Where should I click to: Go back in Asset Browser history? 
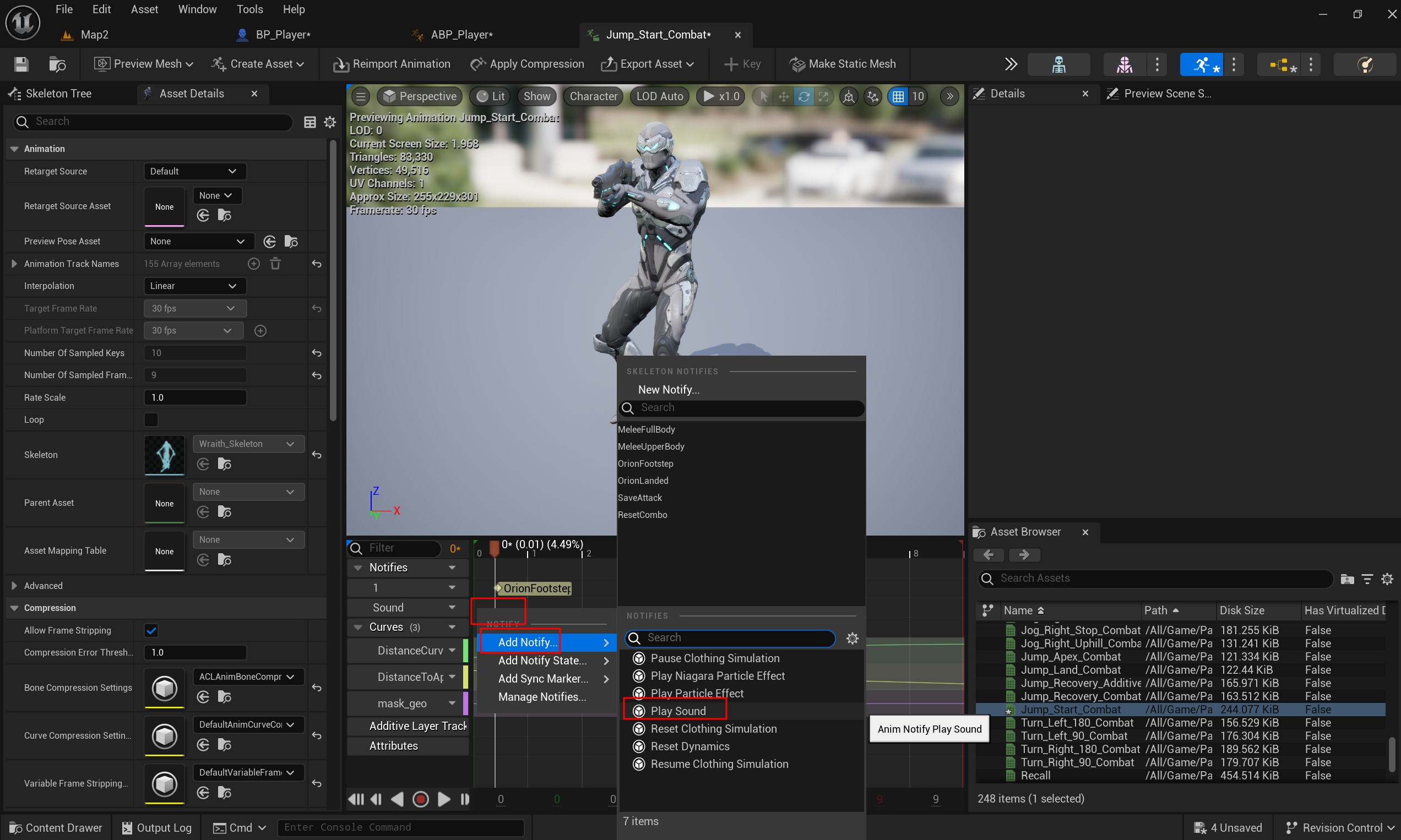[x=989, y=555]
